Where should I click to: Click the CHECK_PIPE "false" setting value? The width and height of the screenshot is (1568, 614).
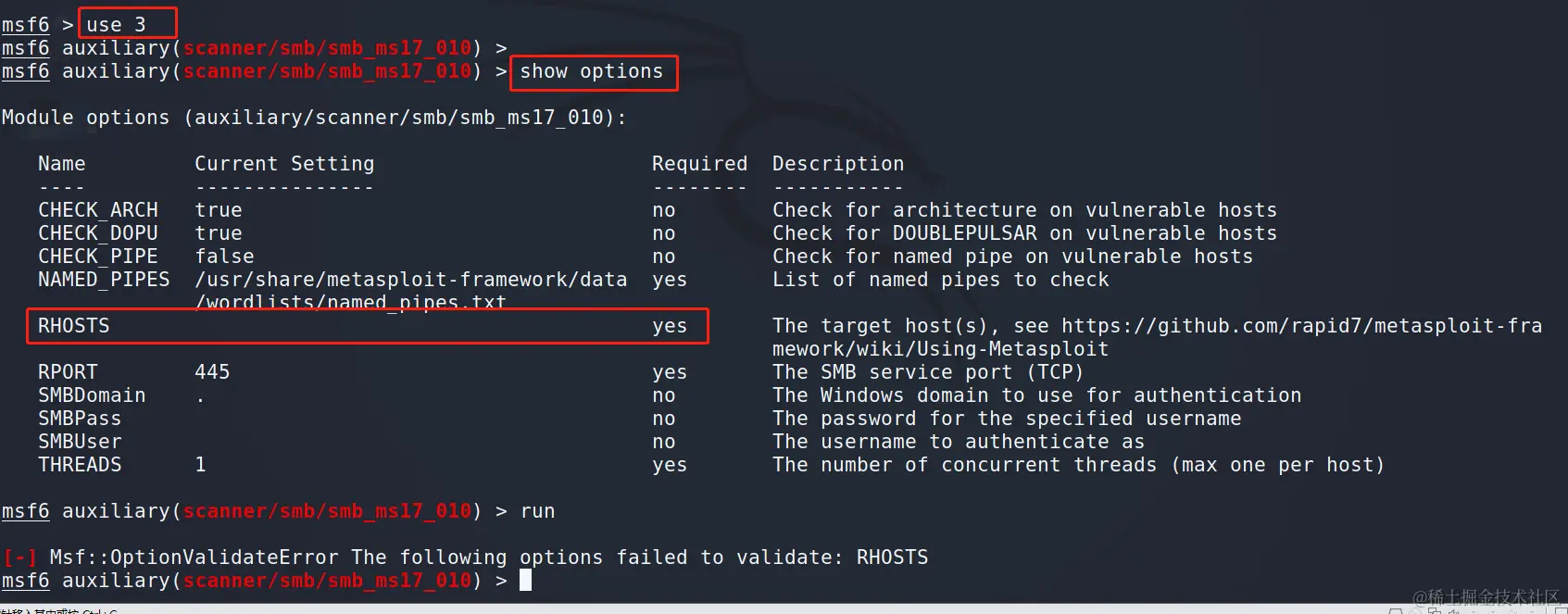tap(224, 257)
